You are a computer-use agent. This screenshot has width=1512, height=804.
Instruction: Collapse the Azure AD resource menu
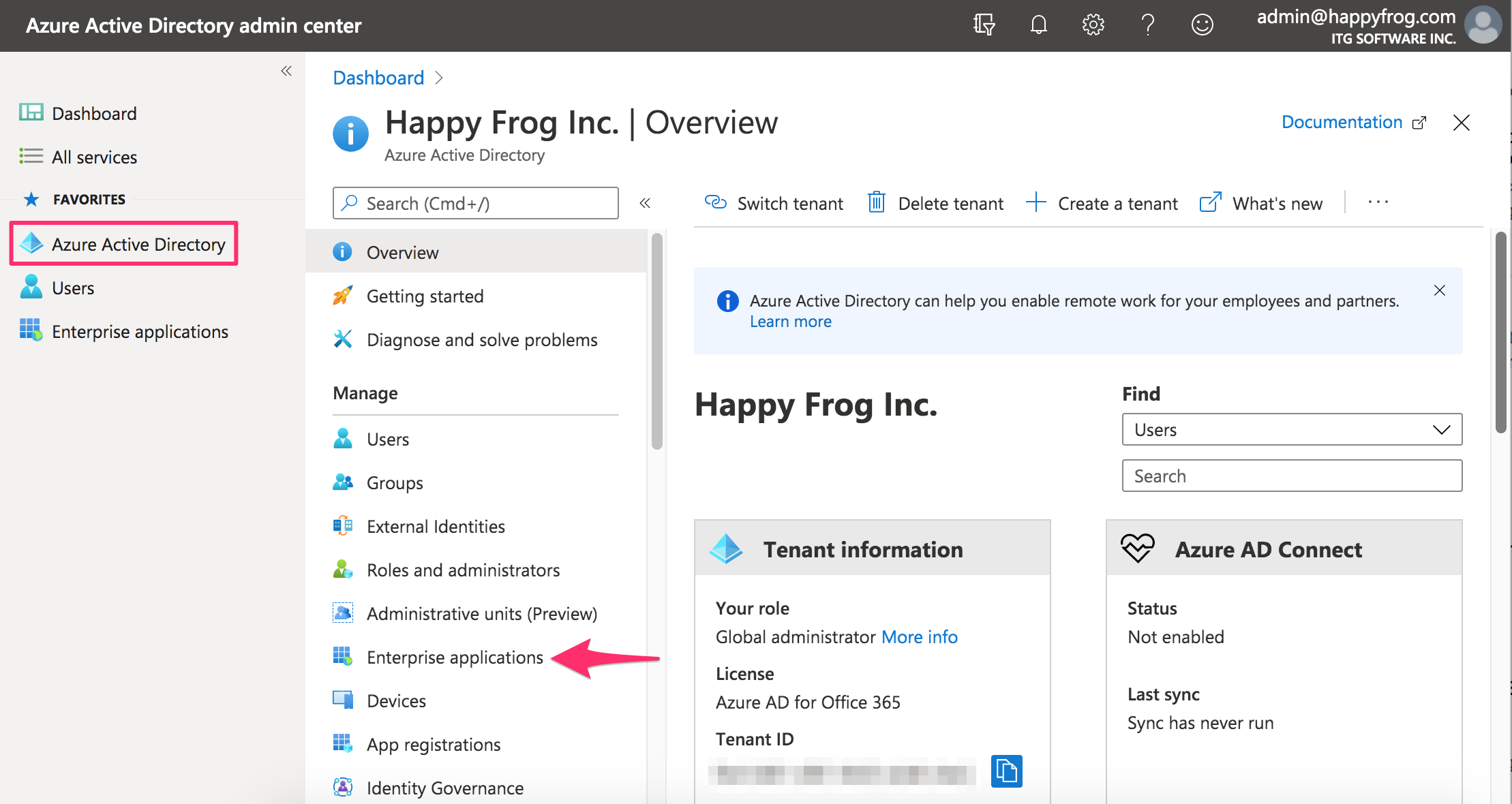645,203
